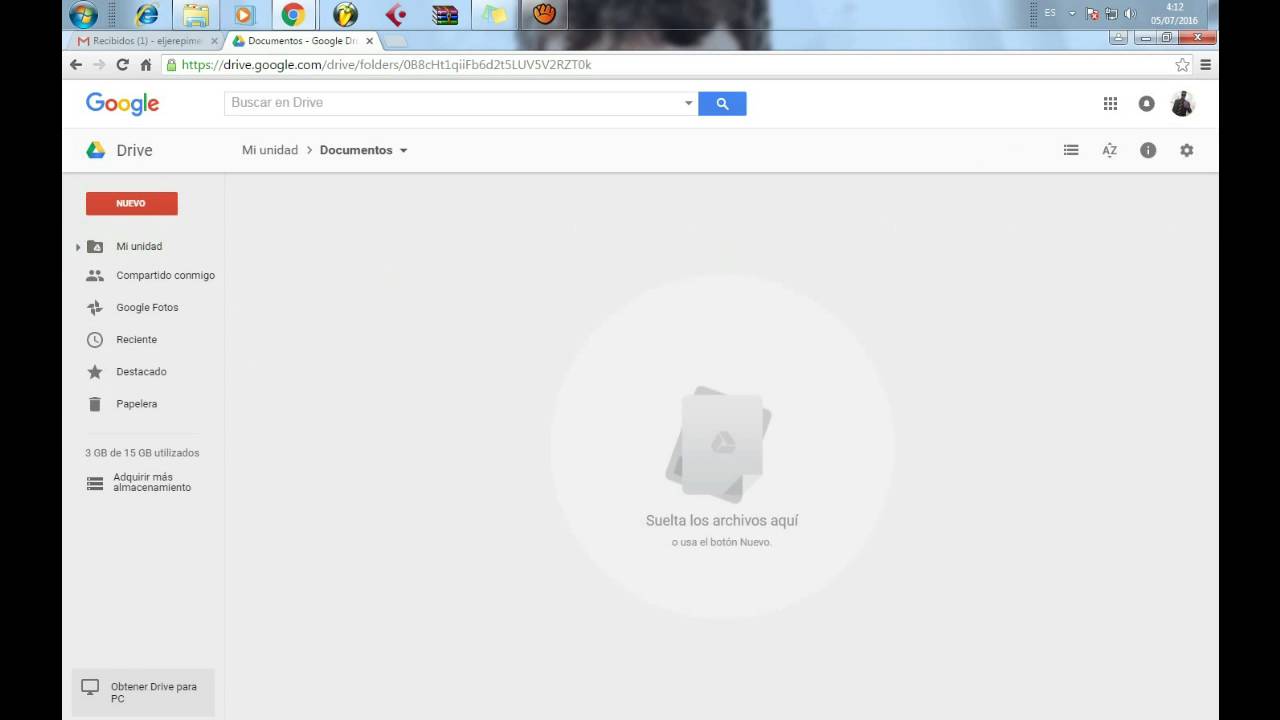Image resolution: width=1280 pixels, height=720 pixels.
Task: Open Windows Explorer folder taskbar icon
Action: (x=196, y=15)
